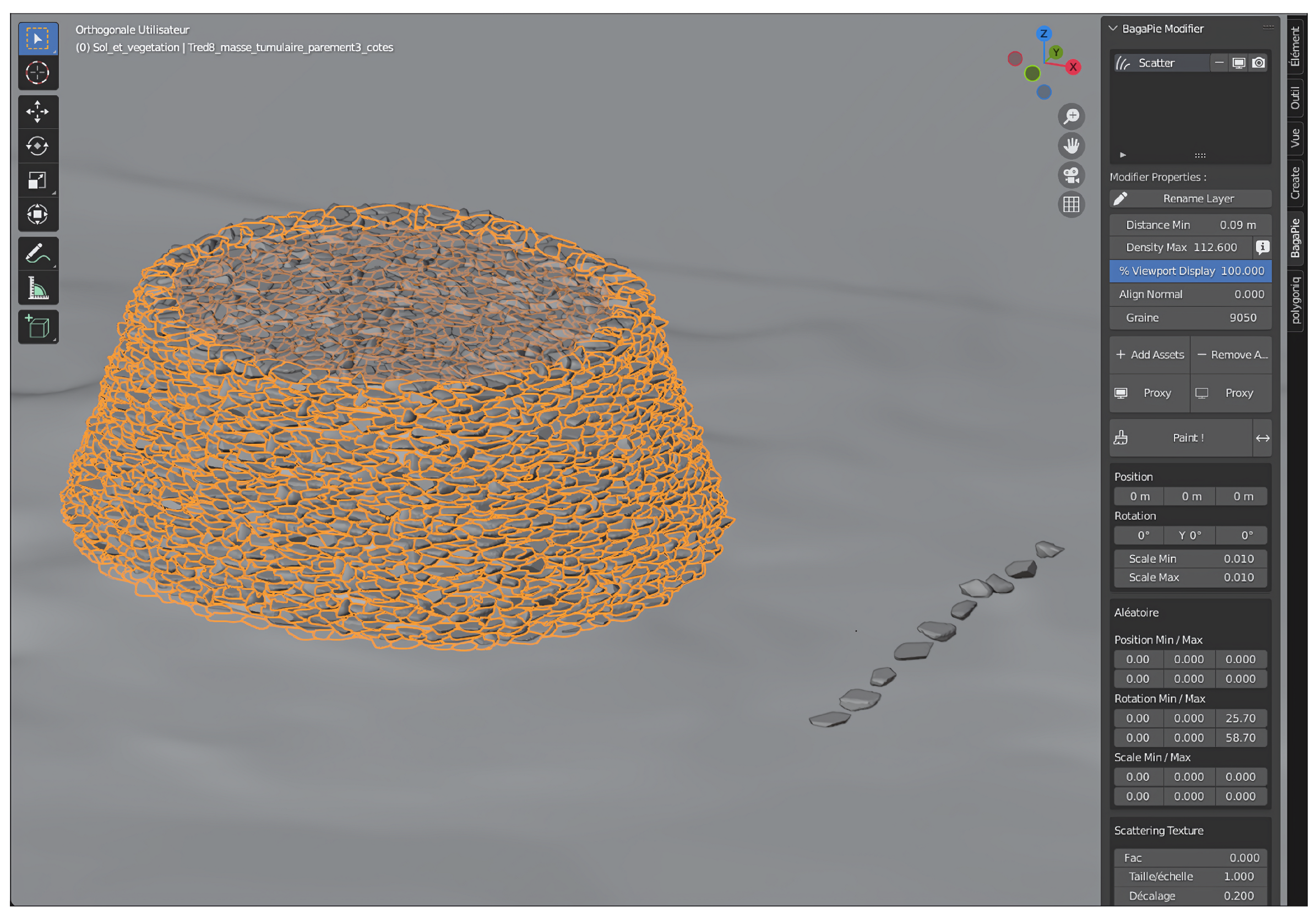Enable the left Proxy display option
Image resolution: width=1316 pixels, height=914 pixels.
coord(1149,393)
